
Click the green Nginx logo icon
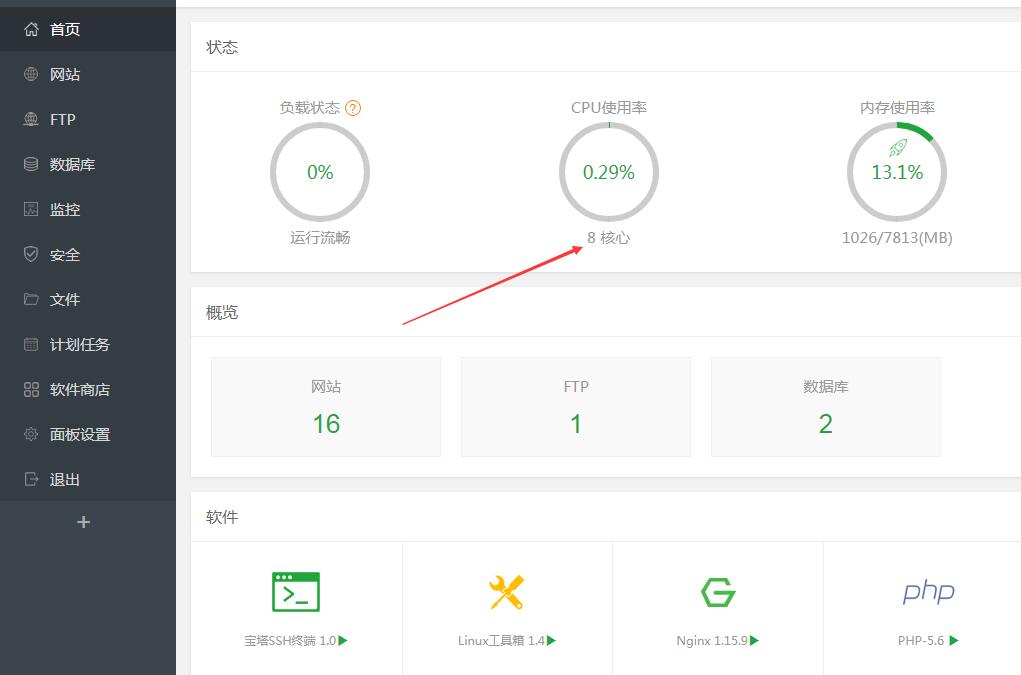[718, 592]
